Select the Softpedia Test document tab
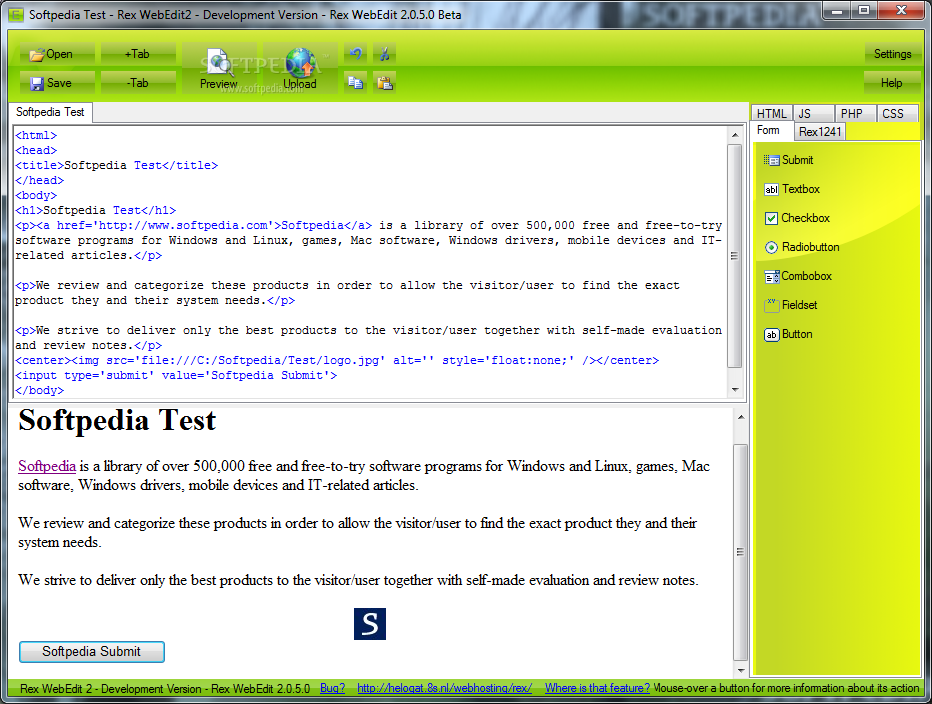932x704 pixels. [x=50, y=112]
